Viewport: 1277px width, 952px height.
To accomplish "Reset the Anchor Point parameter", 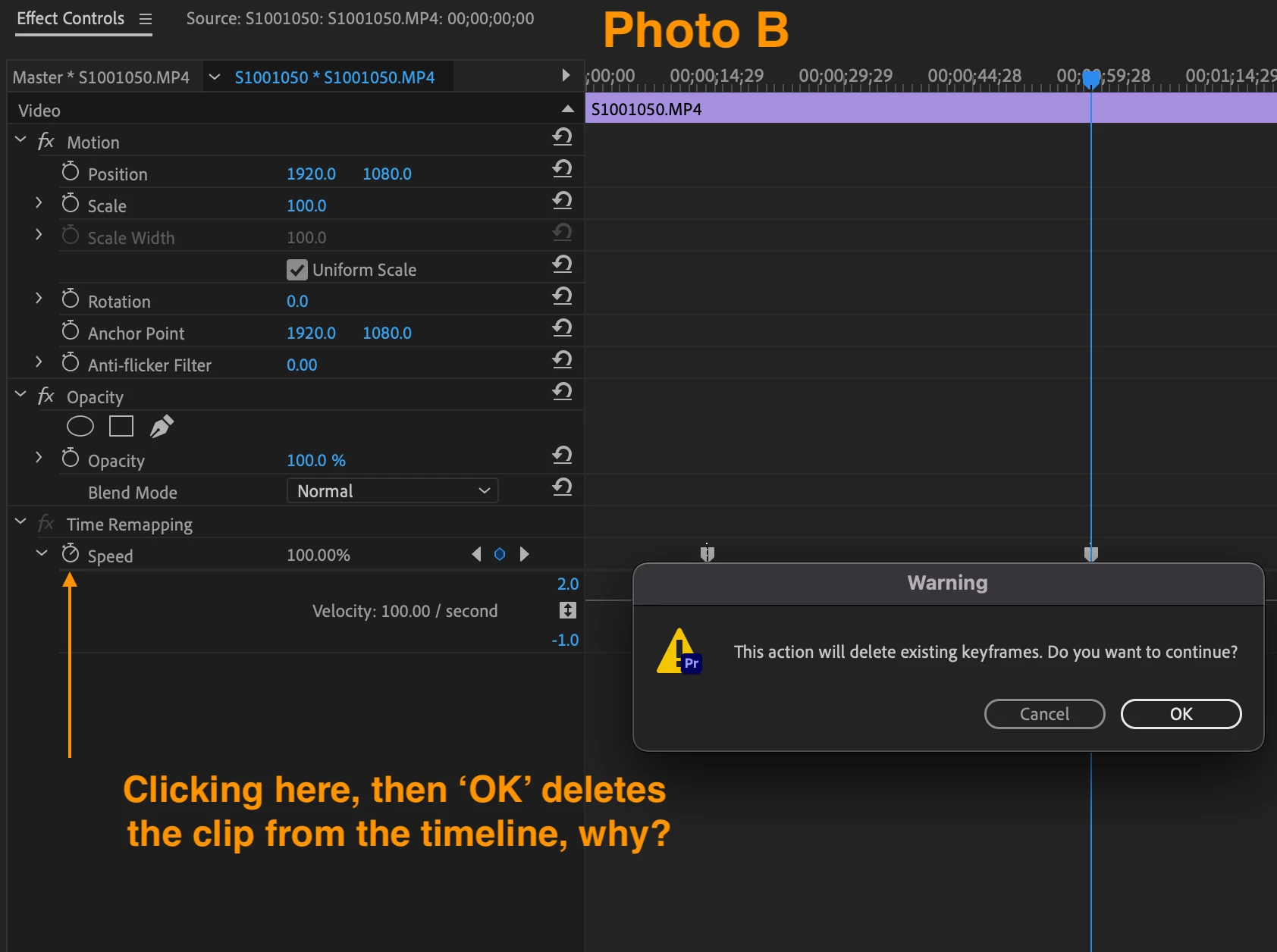I will pyautogui.click(x=562, y=328).
